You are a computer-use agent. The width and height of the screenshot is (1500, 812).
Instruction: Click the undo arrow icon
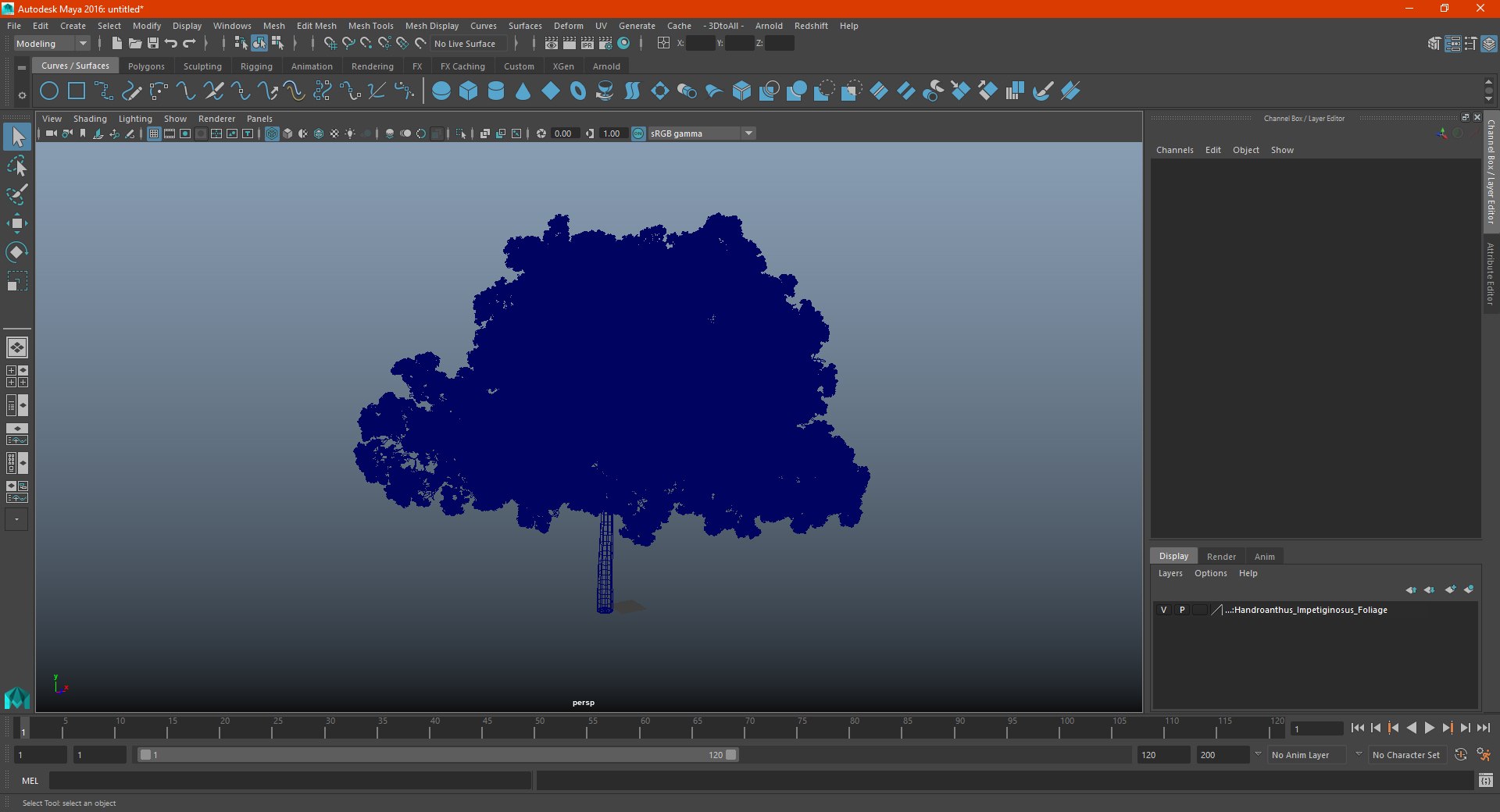(x=171, y=44)
